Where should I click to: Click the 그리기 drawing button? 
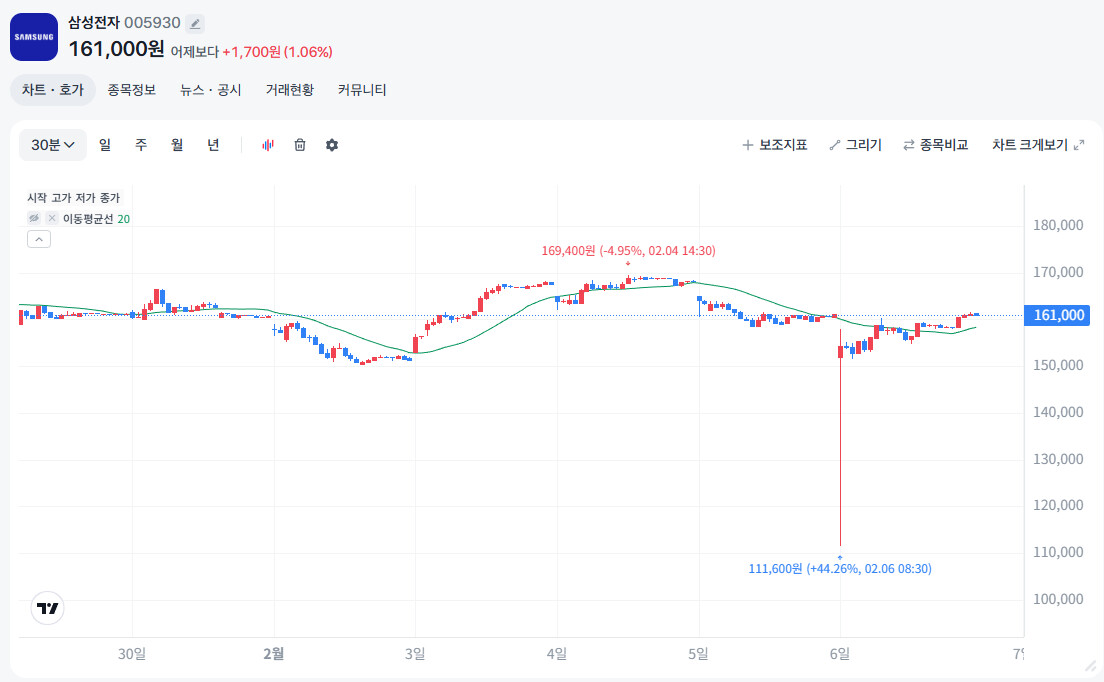click(855, 145)
